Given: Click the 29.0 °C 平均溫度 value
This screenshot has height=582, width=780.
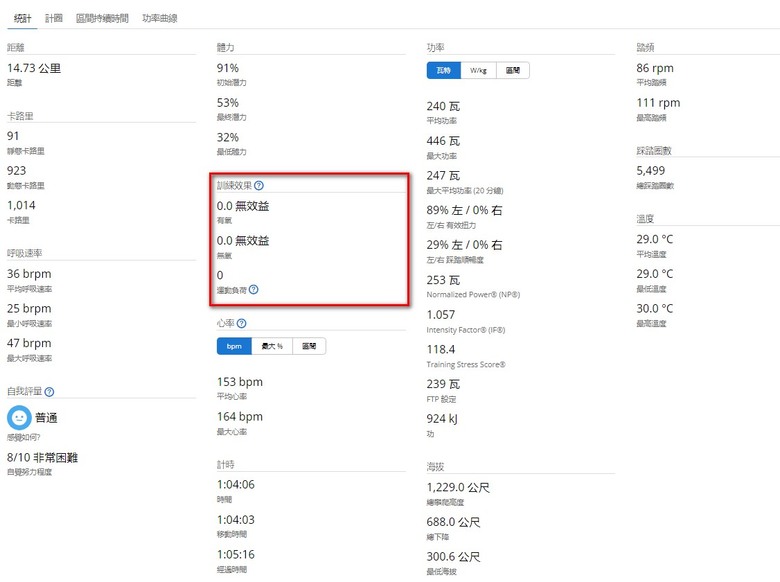Looking at the screenshot, I should click(x=655, y=239).
